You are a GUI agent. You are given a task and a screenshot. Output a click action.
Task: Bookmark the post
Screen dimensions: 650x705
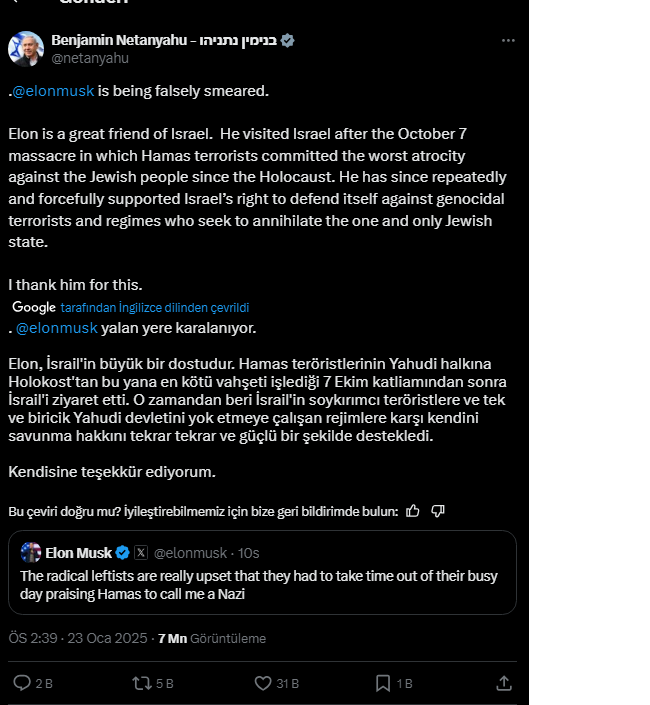pos(382,683)
